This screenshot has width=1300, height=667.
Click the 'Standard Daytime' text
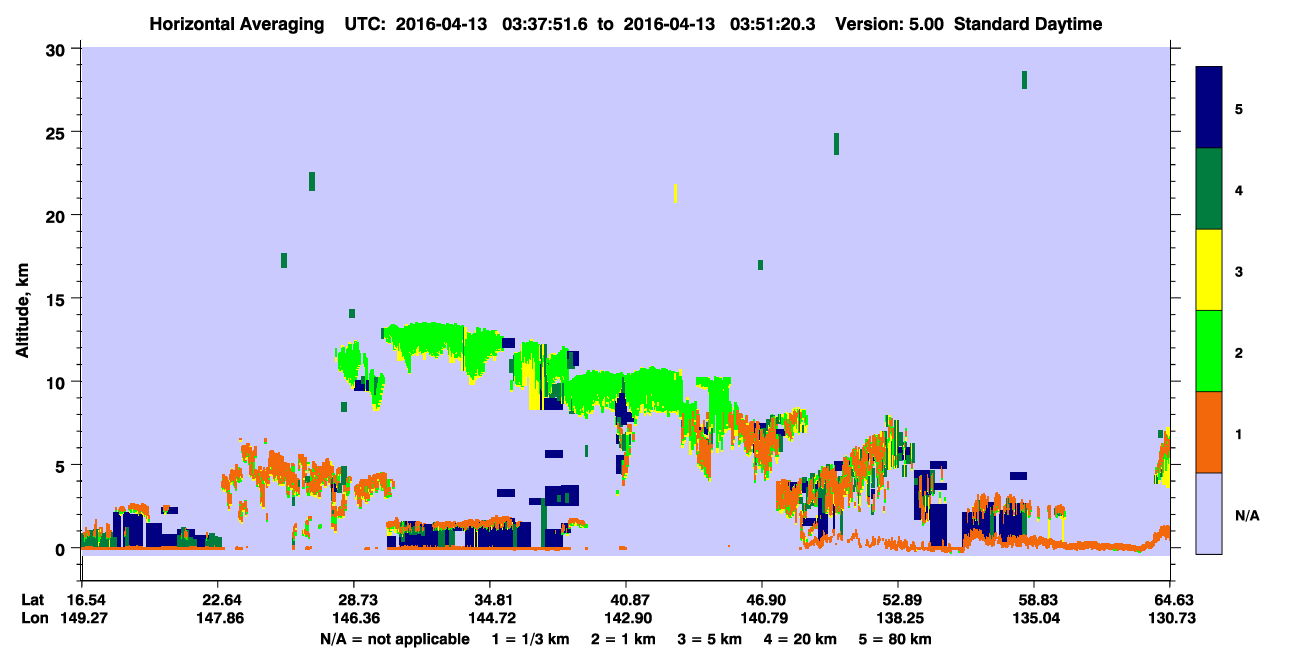point(1028,24)
